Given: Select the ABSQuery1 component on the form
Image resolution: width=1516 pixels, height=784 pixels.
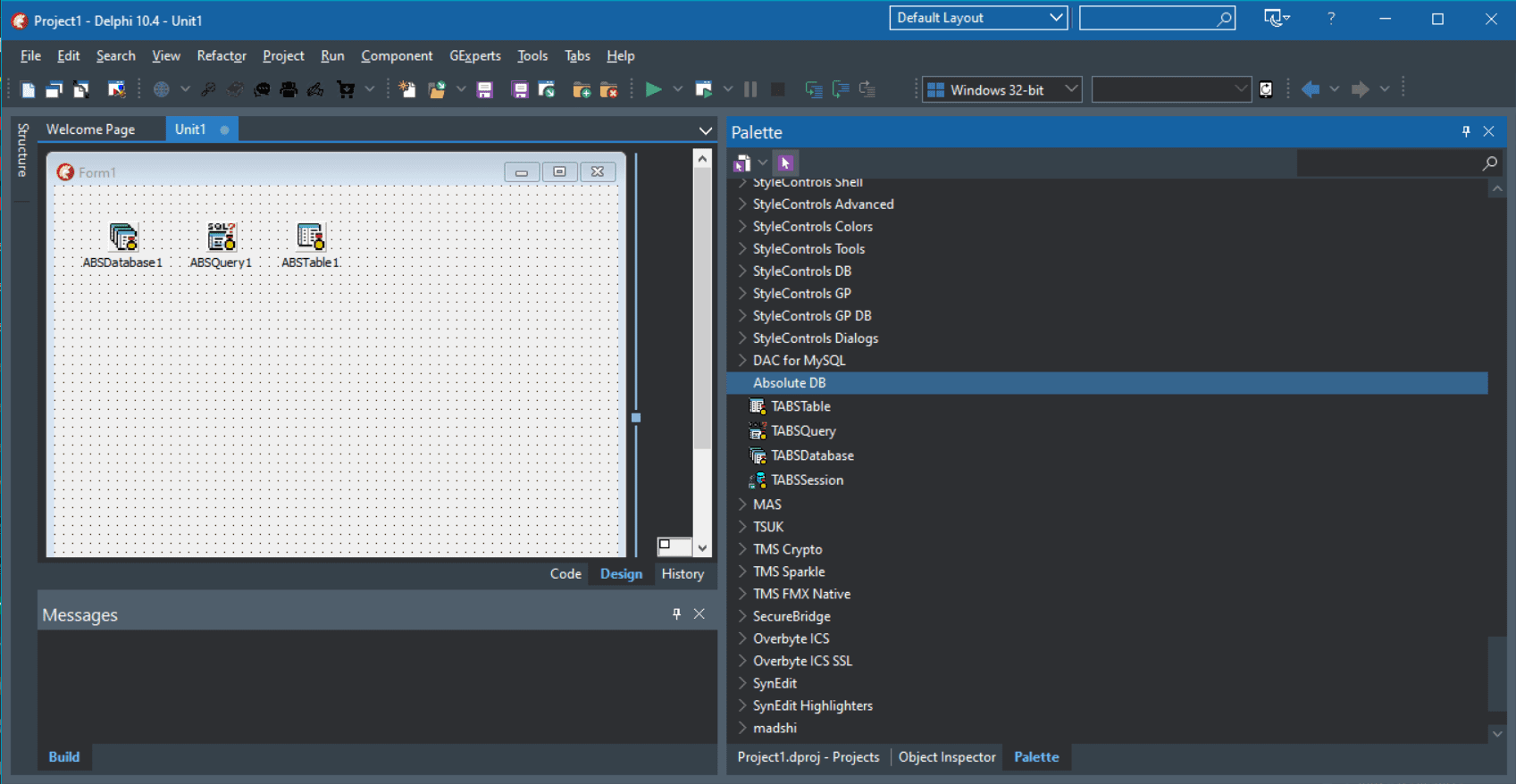Looking at the screenshot, I should tap(221, 246).
